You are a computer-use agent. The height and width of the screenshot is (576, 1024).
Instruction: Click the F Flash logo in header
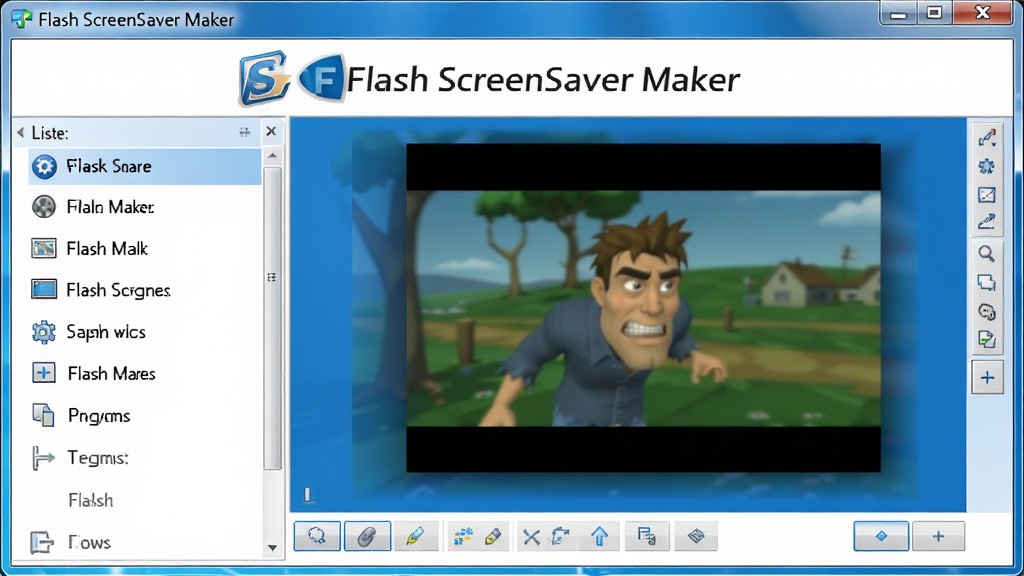321,79
